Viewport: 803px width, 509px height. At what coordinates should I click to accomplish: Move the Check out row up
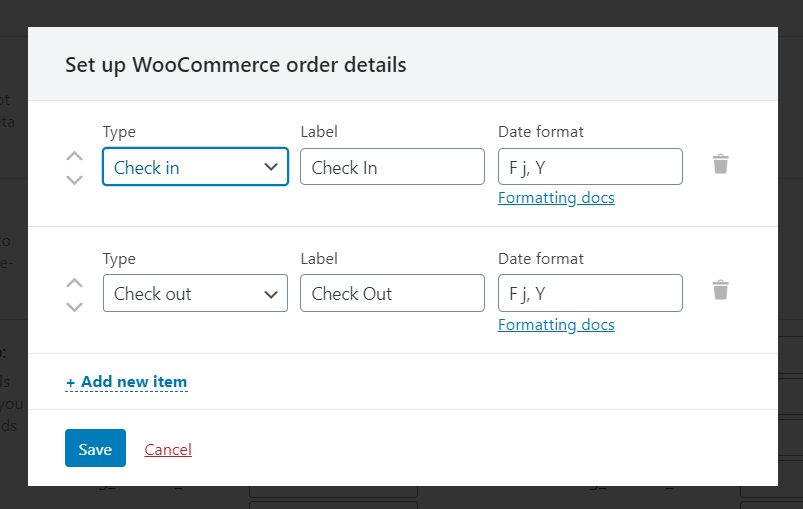coord(75,283)
